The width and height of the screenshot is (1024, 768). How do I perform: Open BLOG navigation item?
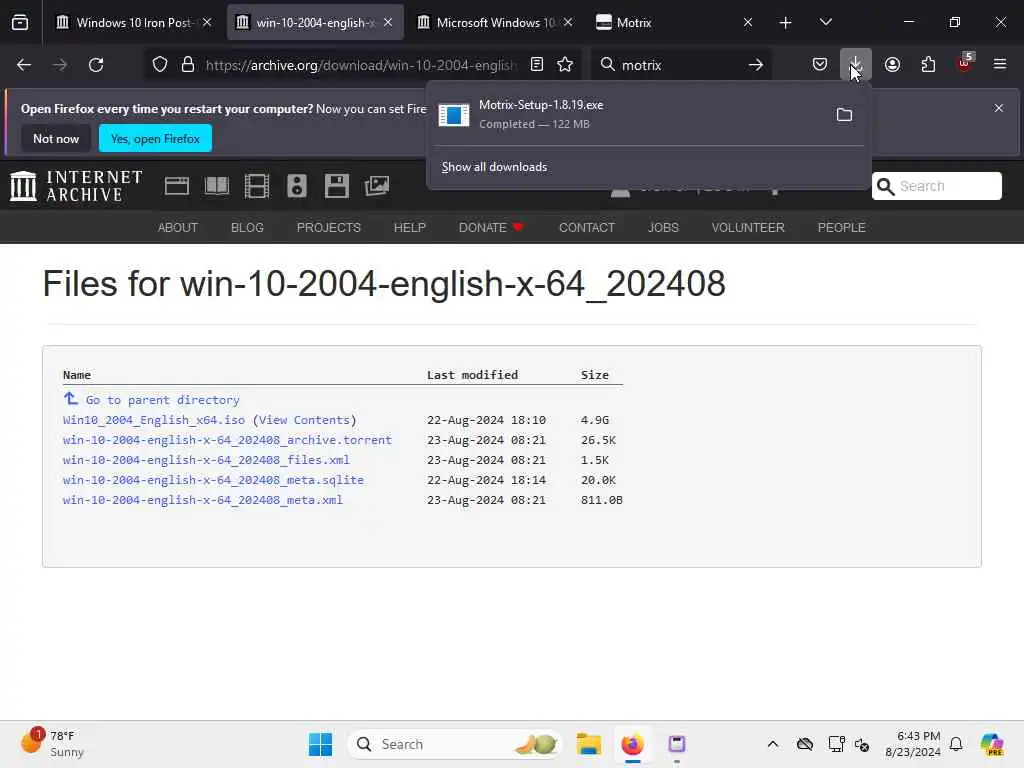tap(247, 227)
